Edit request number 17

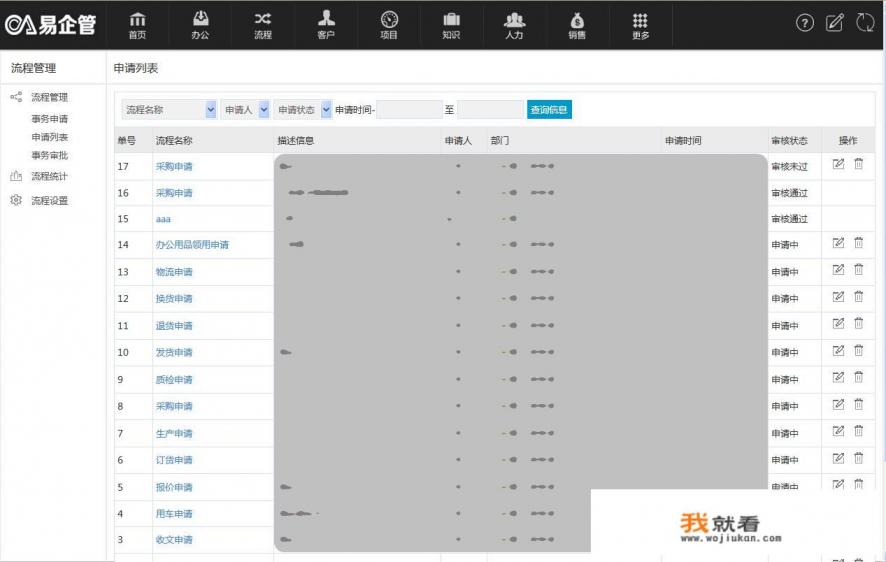(838, 164)
